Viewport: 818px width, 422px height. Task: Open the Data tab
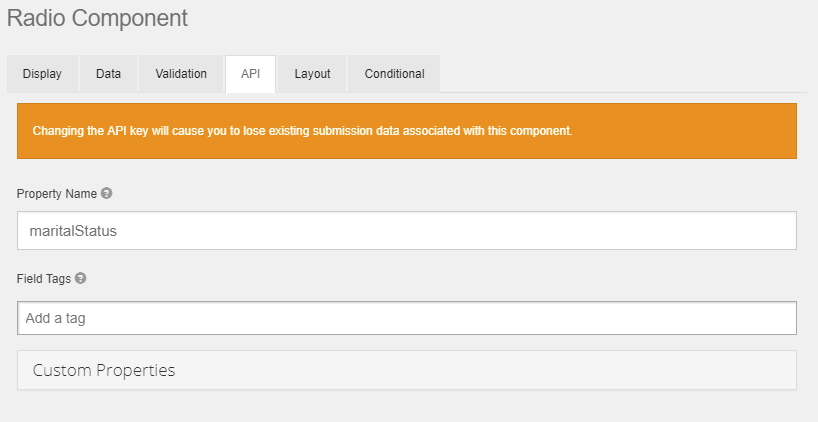109,74
